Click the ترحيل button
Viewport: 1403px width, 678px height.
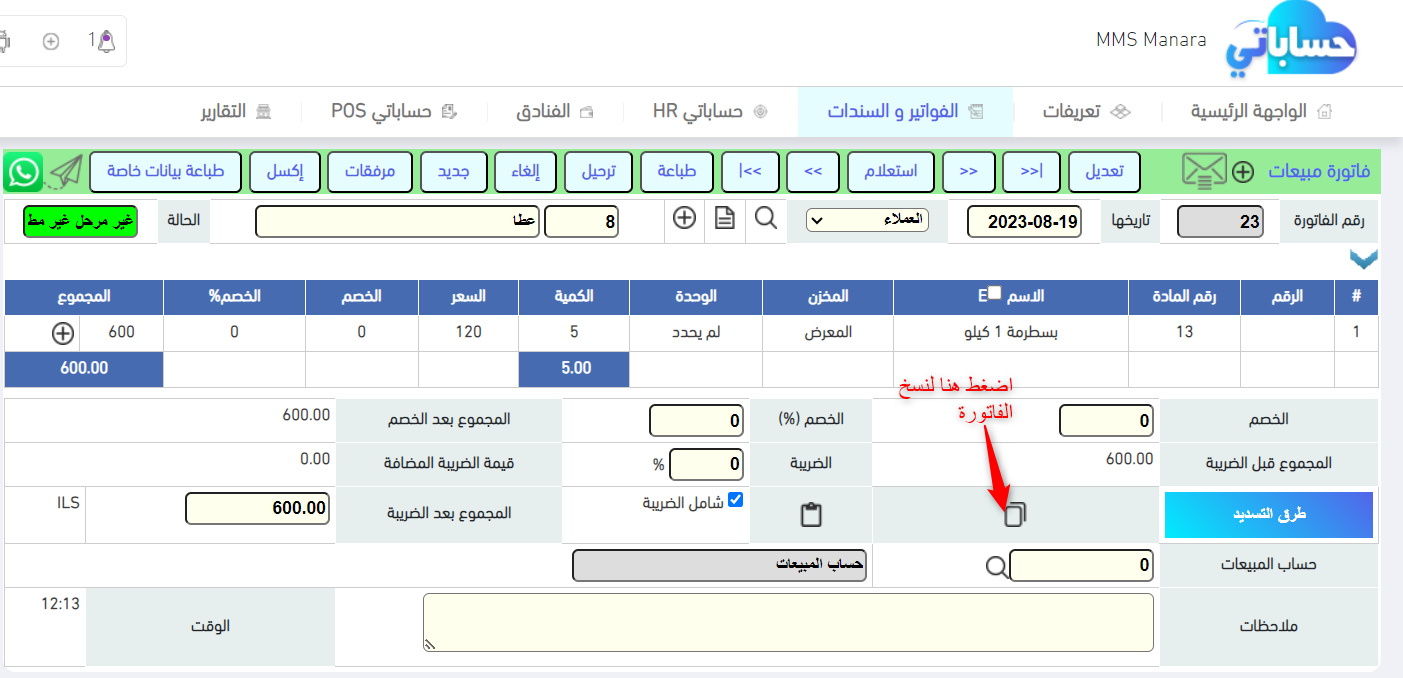point(600,171)
